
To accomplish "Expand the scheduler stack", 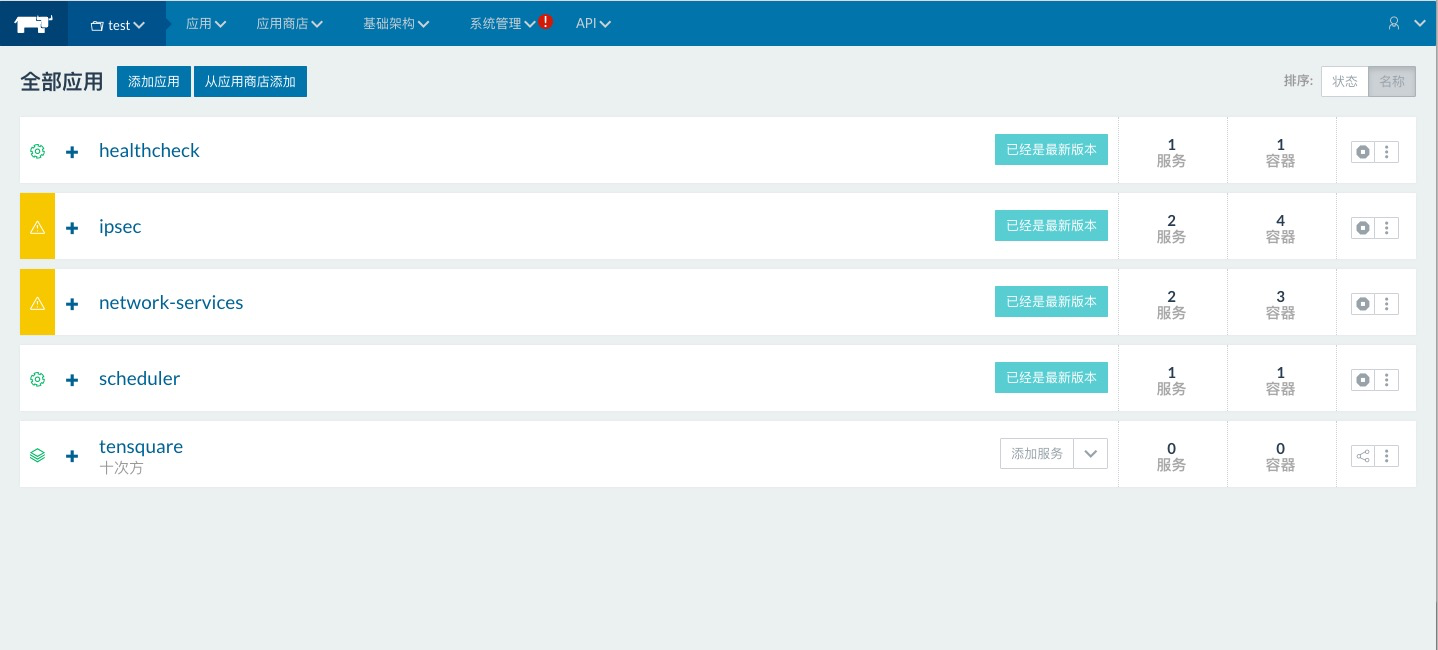I will 72,380.
